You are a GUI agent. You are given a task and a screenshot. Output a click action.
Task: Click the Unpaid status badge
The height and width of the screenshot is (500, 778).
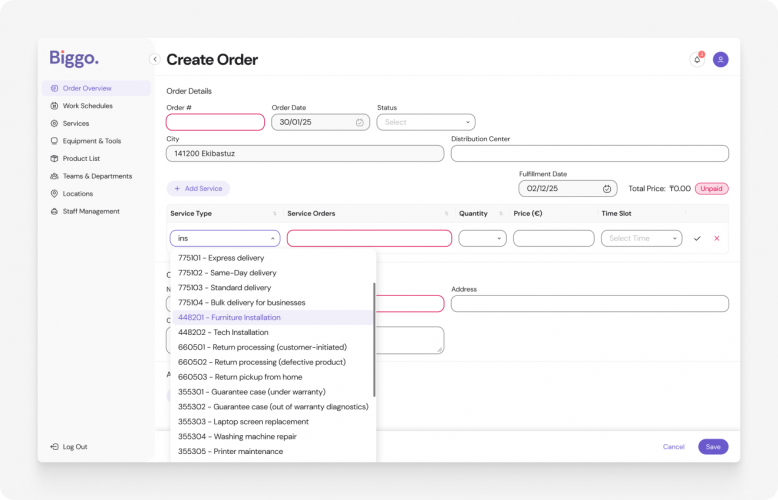(712, 188)
